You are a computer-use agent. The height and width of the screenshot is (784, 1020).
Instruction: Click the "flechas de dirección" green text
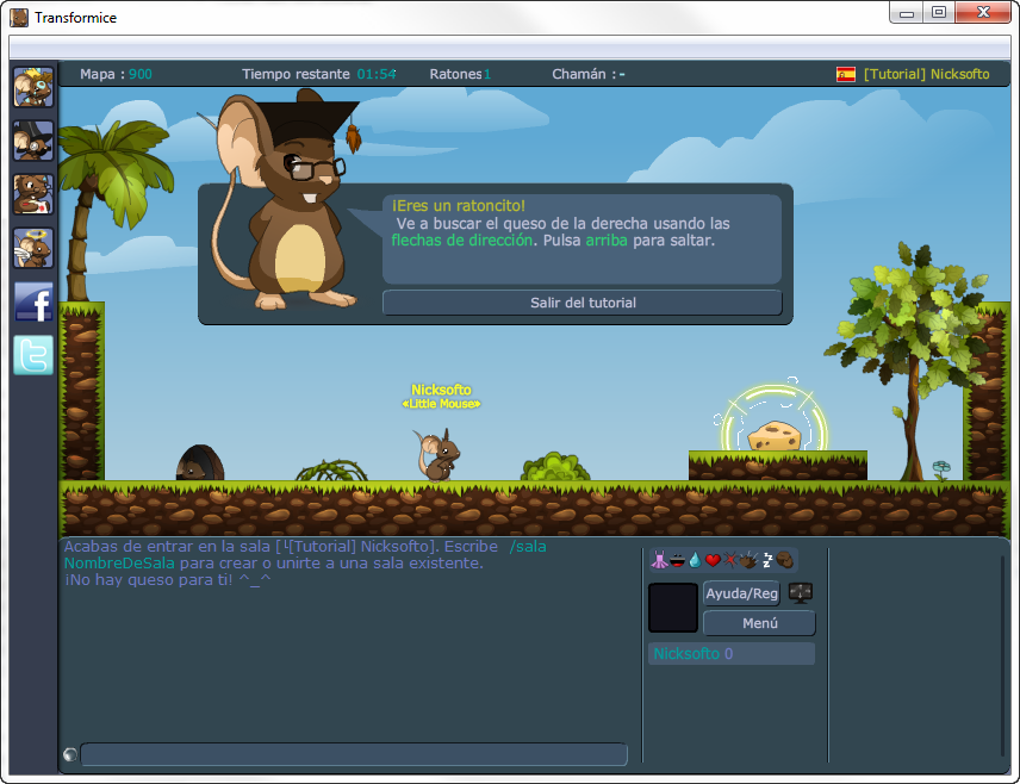tap(462, 240)
